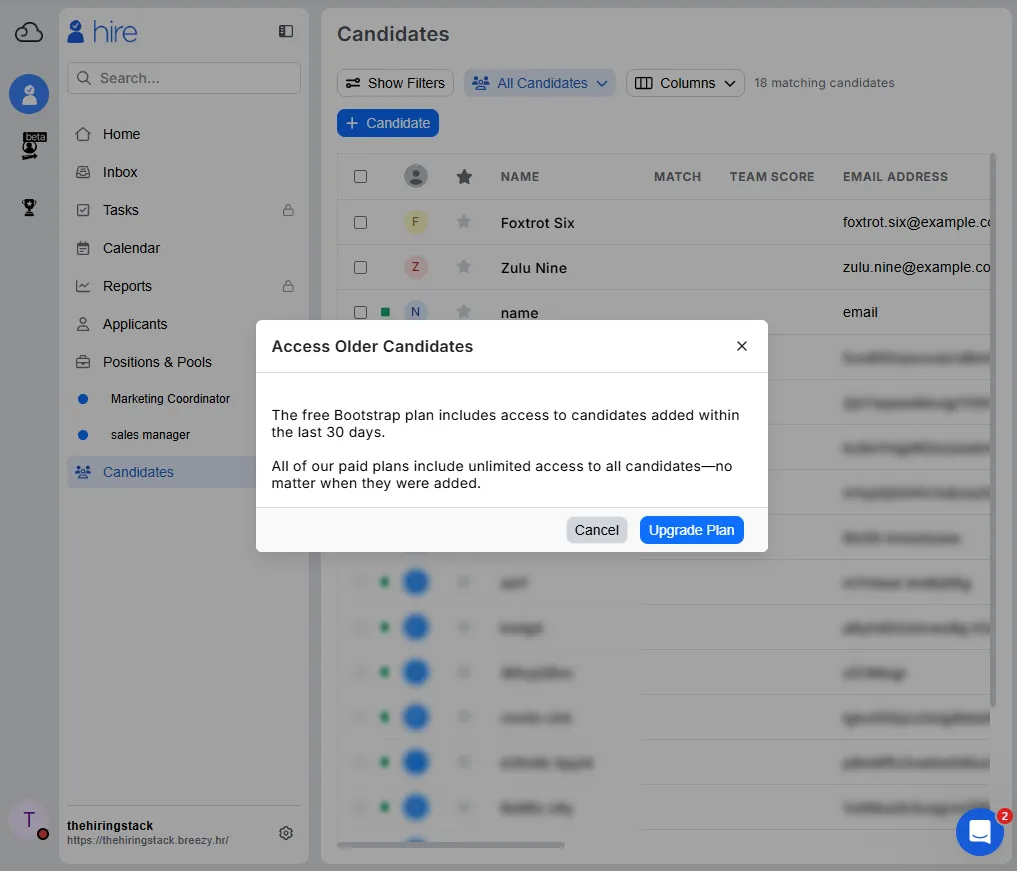Click the Search input field

pyautogui.click(x=184, y=78)
